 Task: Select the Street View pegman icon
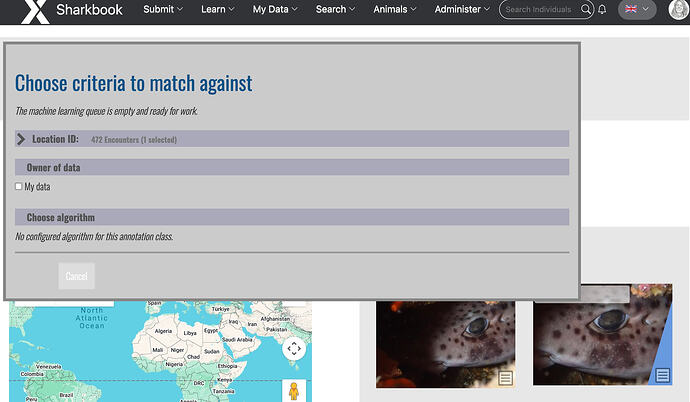[294, 389]
